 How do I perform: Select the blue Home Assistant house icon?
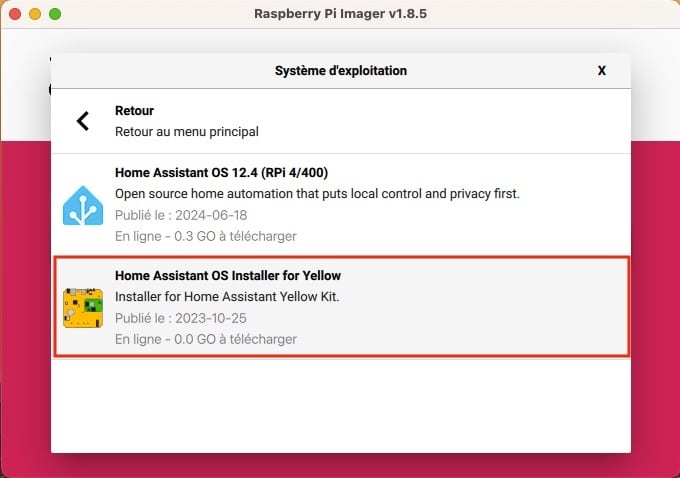(x=83, y=206)
